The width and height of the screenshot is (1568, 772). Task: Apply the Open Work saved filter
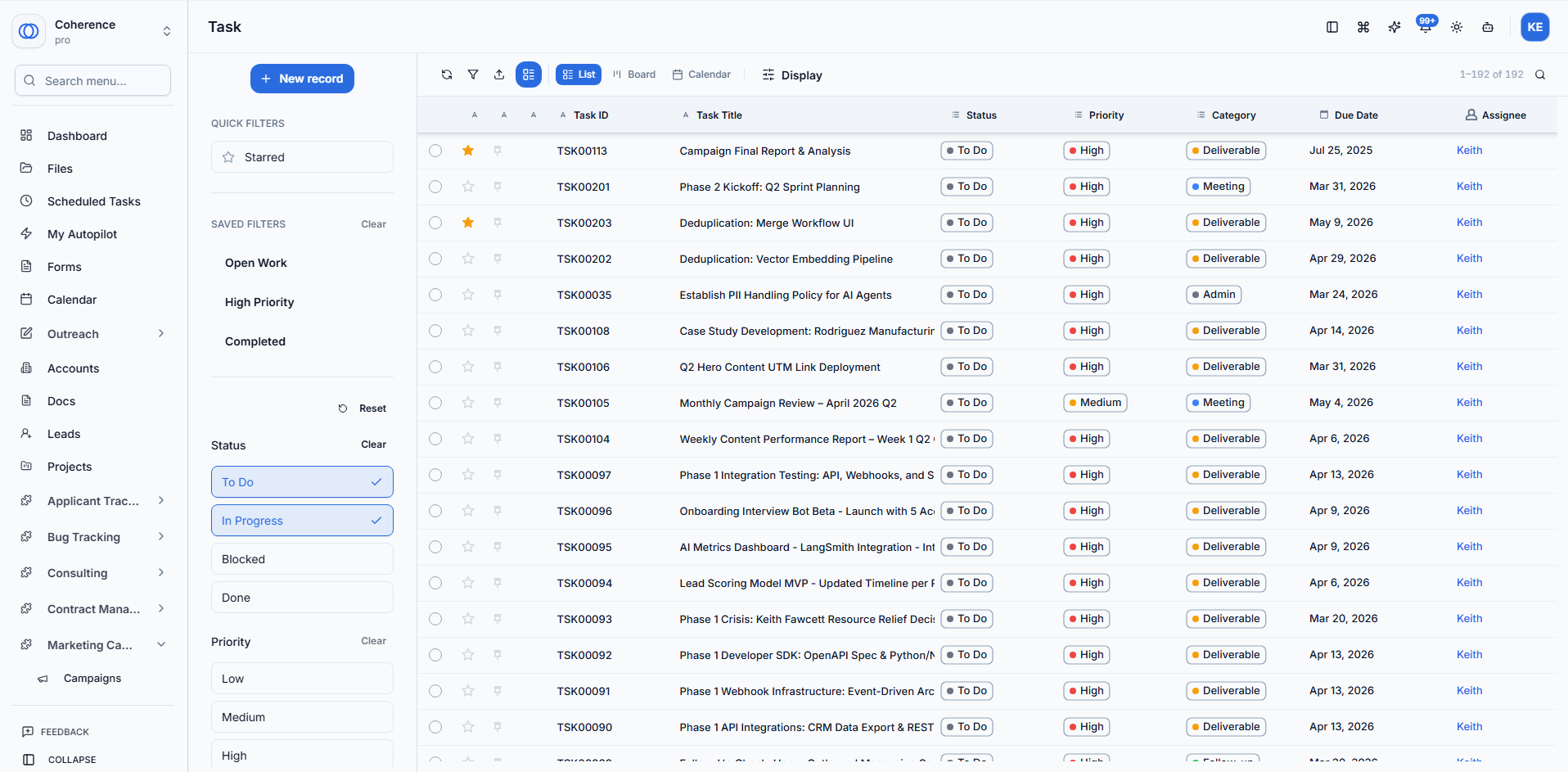[256, 263]
